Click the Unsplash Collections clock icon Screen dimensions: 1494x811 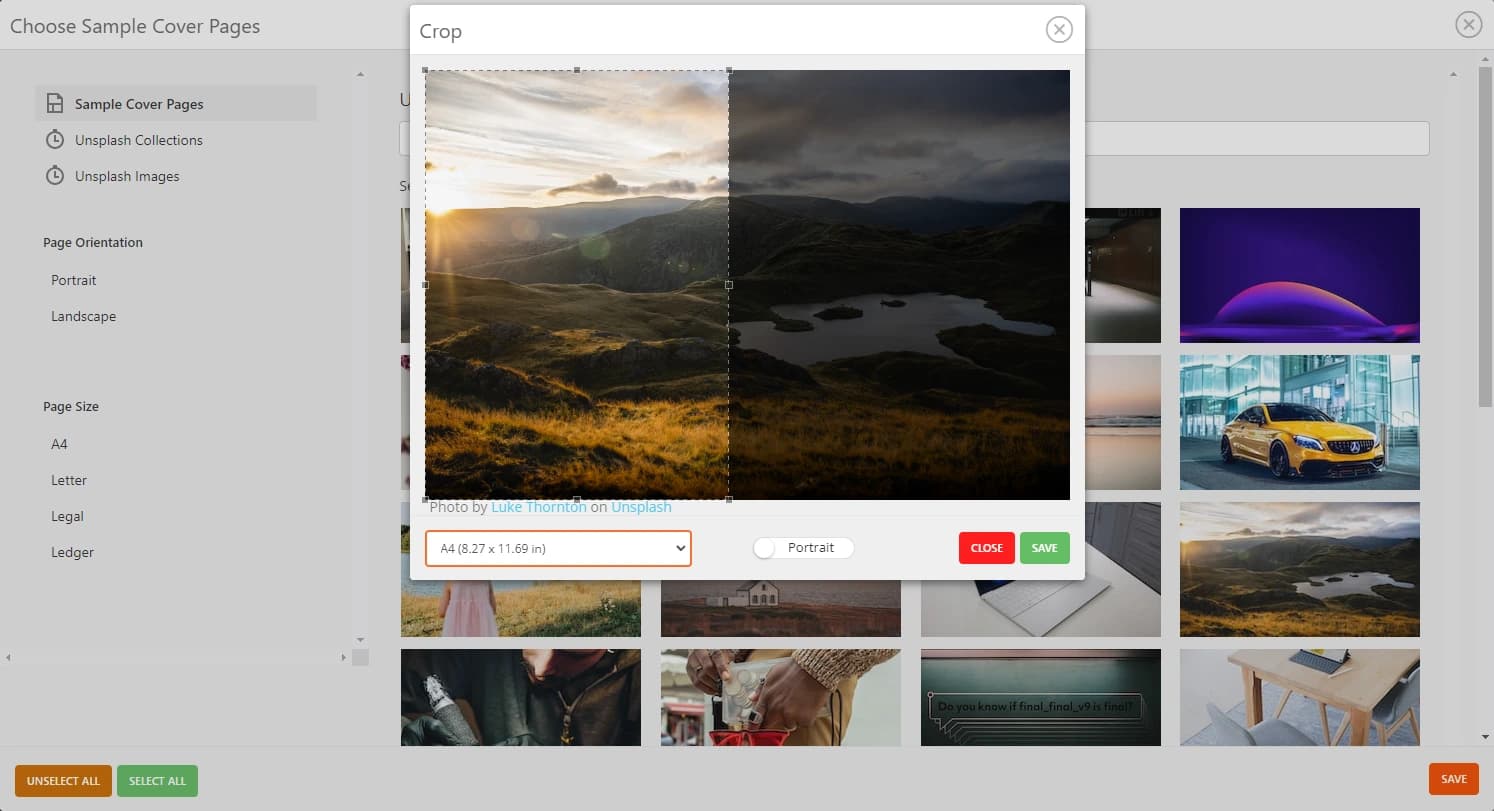[x=55, y=140]
